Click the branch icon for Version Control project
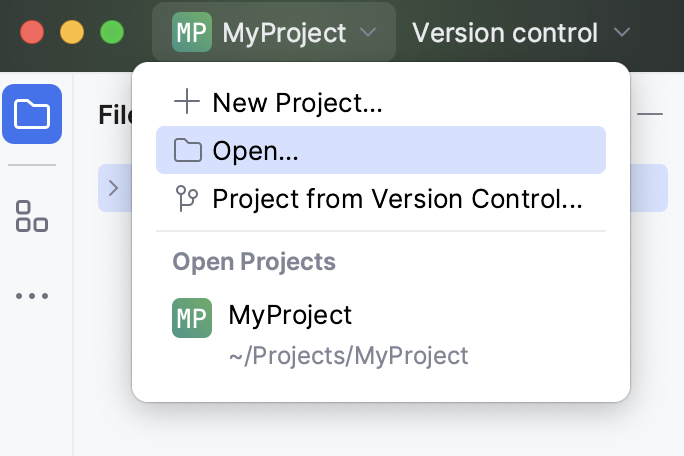 pos(187,199)
